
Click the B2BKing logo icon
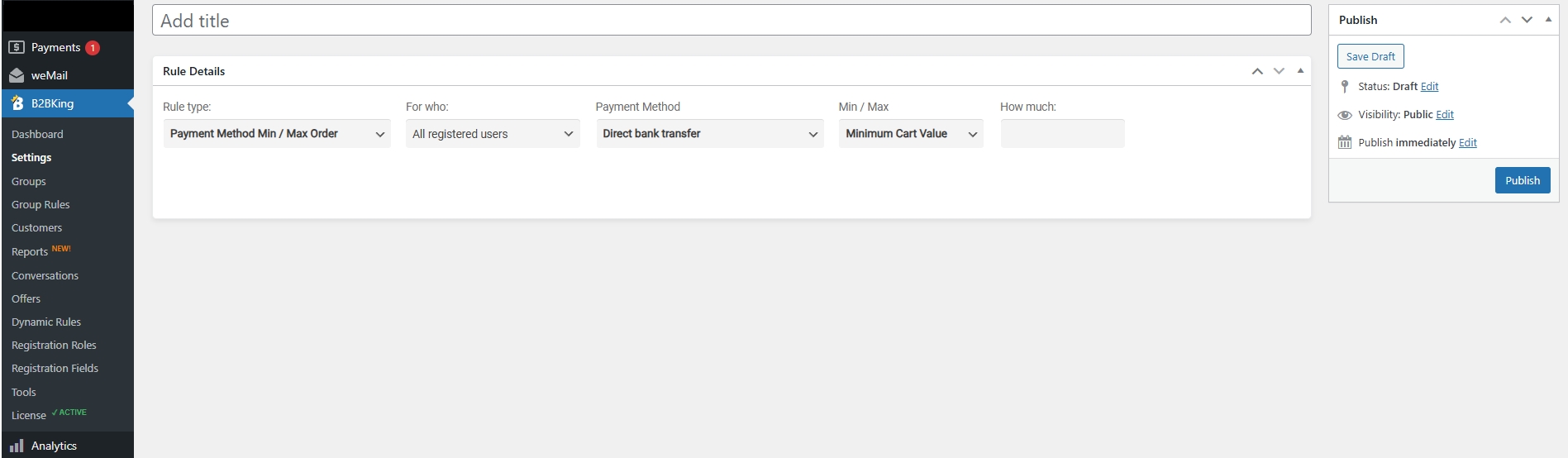point(17,103)
